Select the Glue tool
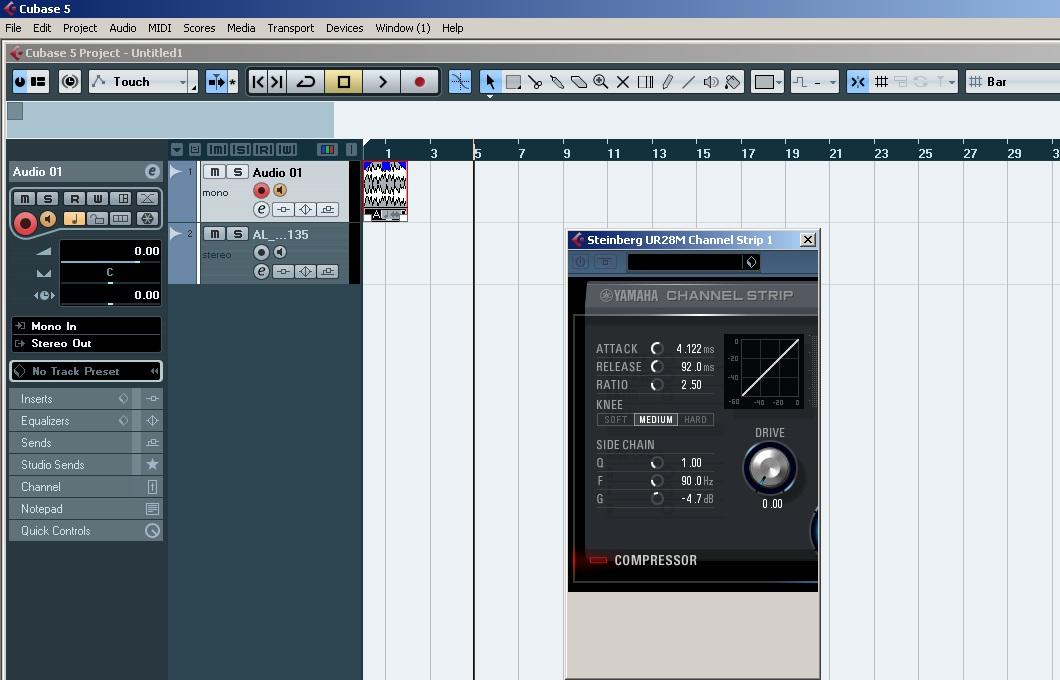 pyautogui.click(x=557, y=82)
